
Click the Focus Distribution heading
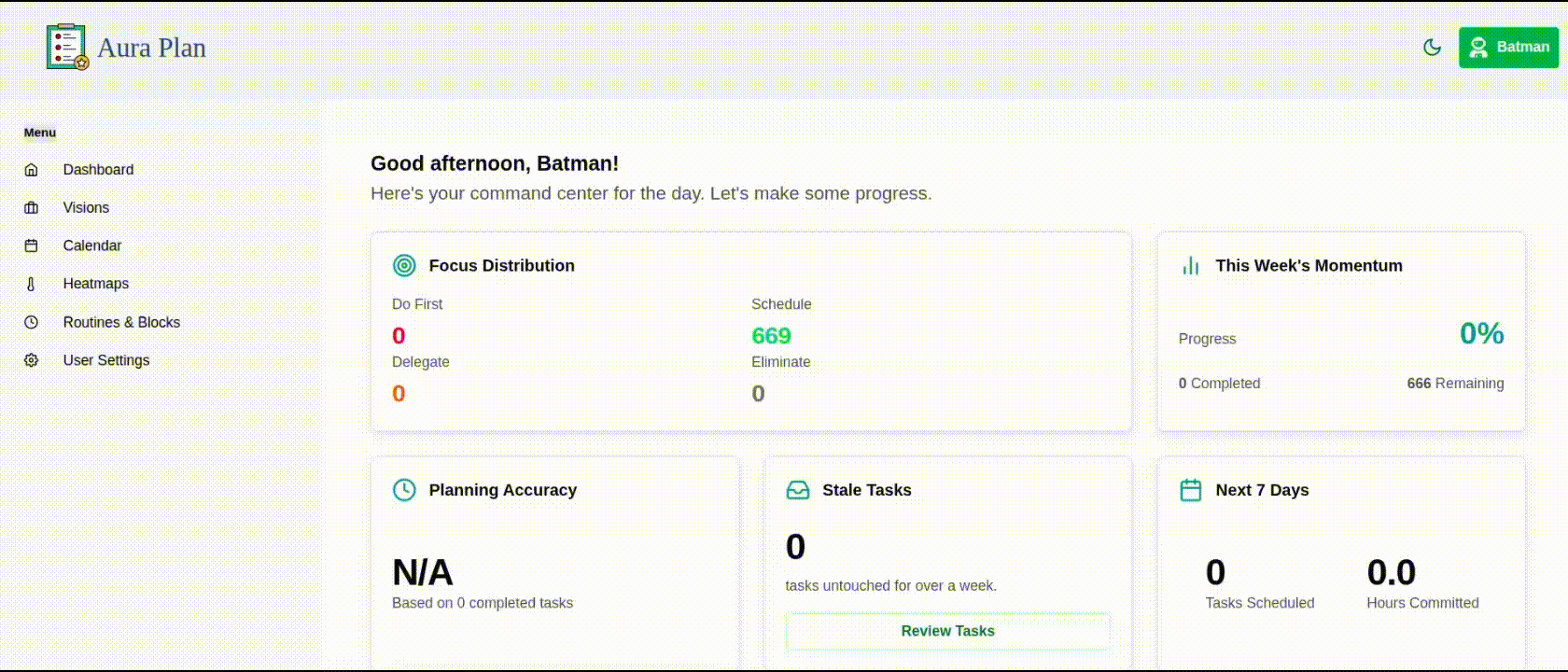501,266
